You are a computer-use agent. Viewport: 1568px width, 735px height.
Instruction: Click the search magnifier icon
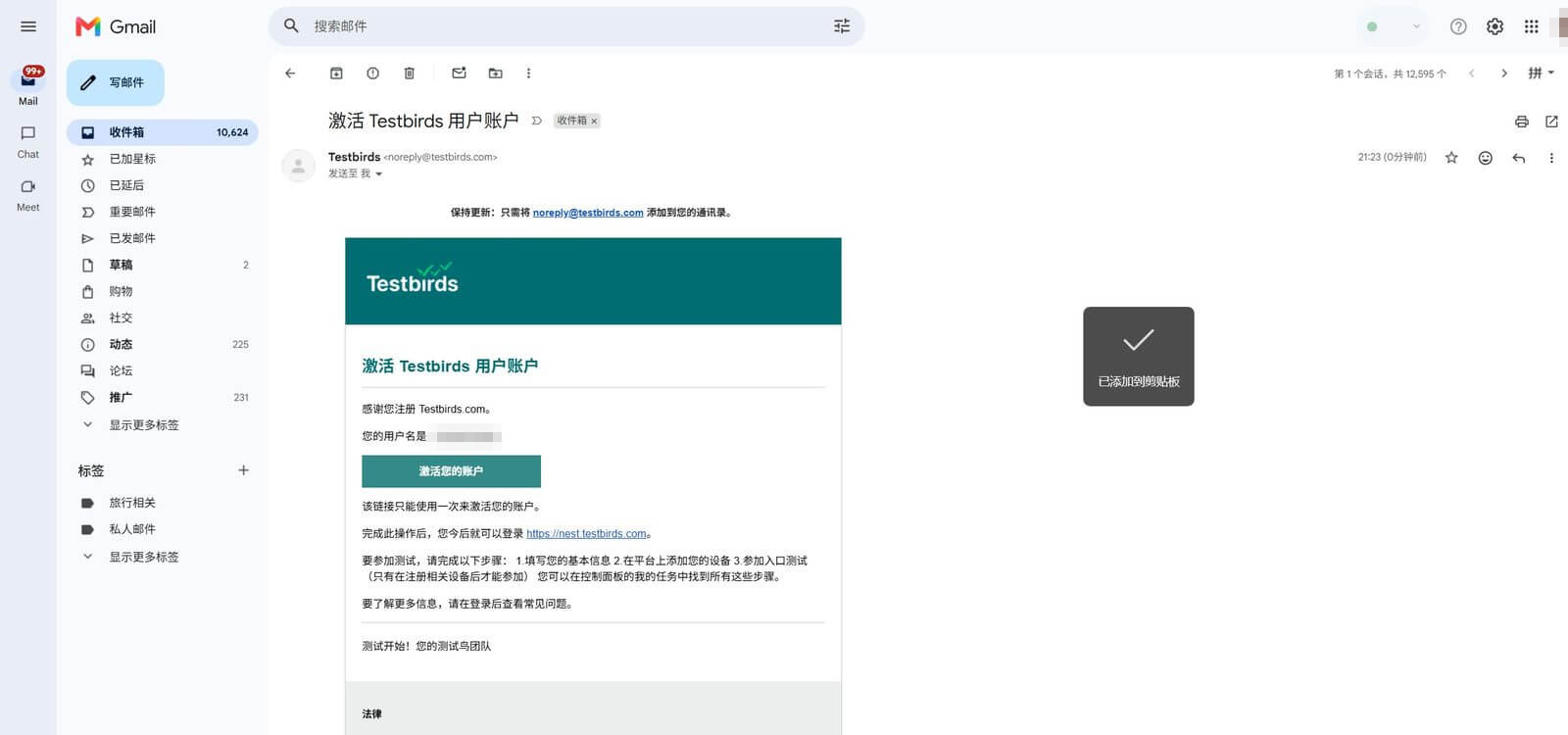pos(291,26)
